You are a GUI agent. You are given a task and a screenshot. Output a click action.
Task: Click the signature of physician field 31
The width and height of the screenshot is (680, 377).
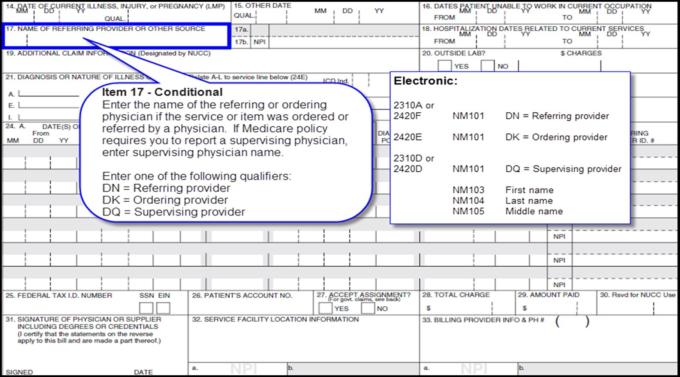coord(95,345)
